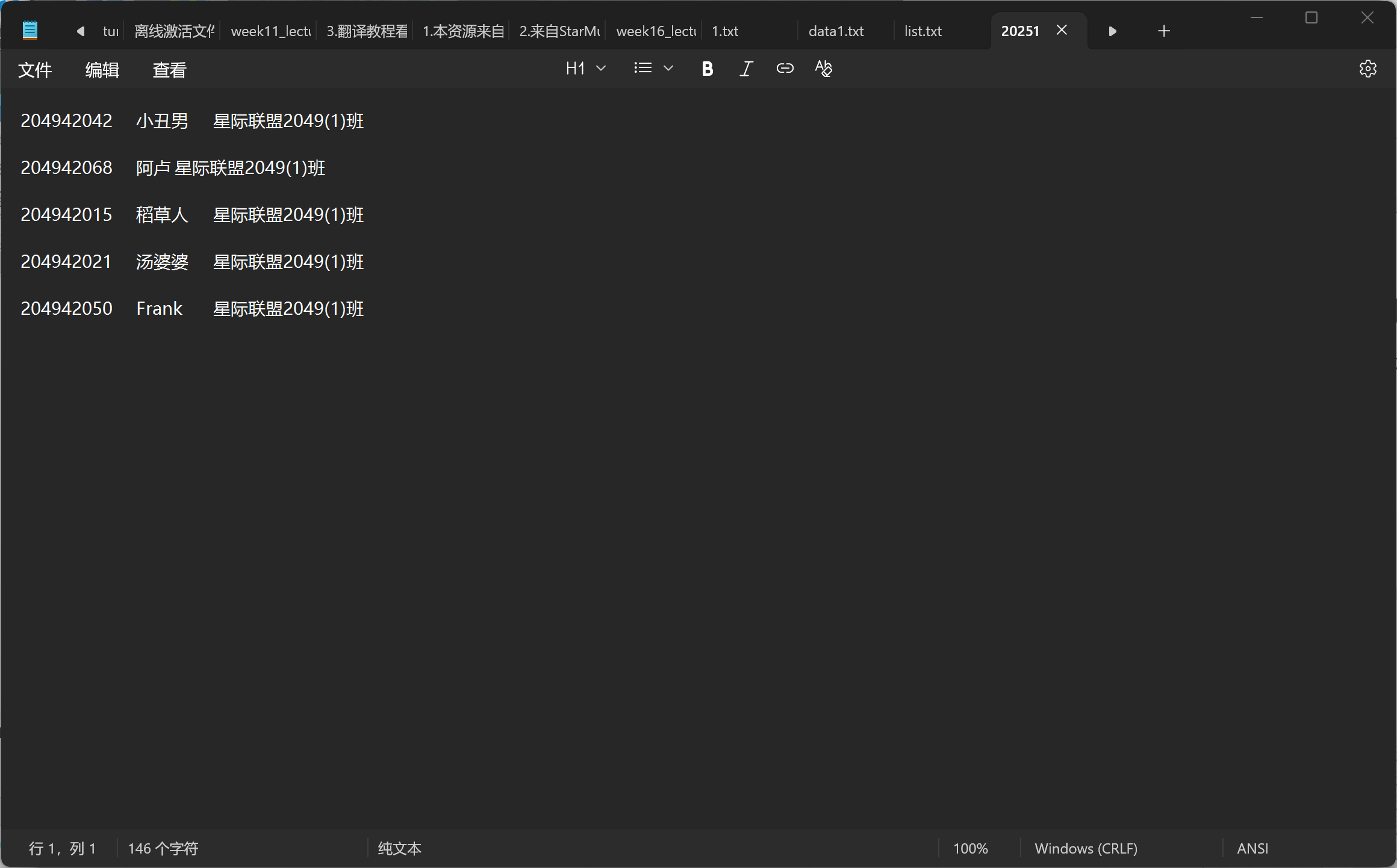Open the 编辑 menu
Screen dimensions: 1397x868
pyautogui.click(x=102, y=69)
